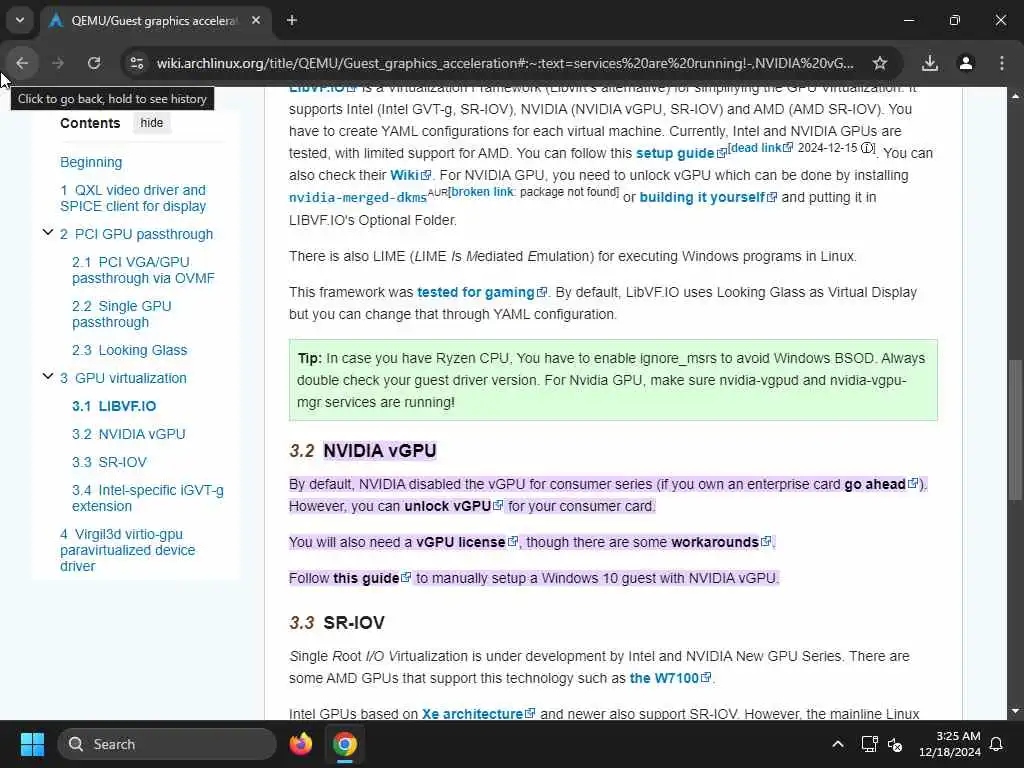The width and height of the screenshot is (1024, 768).
Task: Open Firefox from the taskbar
Action: (x=301, y=744)
